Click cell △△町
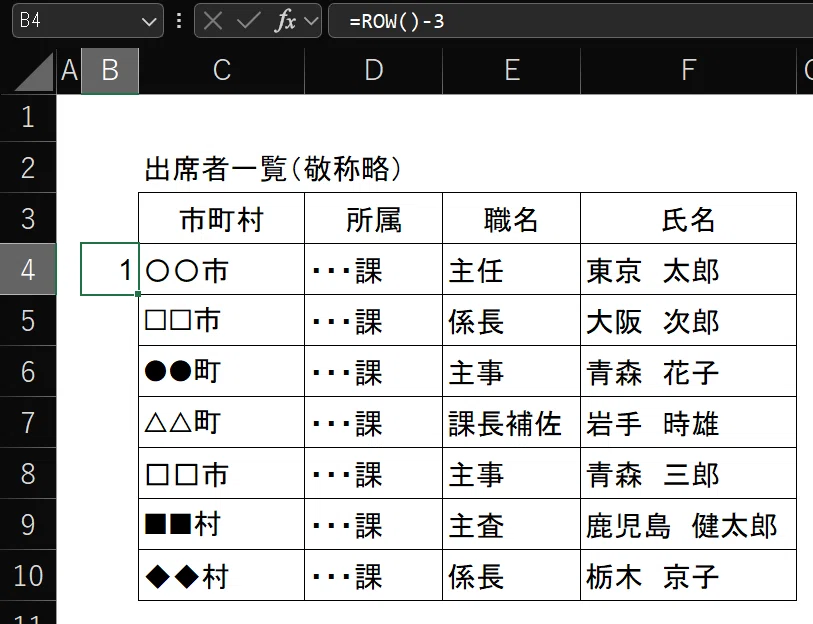Screen dimensions: 813x624 (x=221, y=422)
